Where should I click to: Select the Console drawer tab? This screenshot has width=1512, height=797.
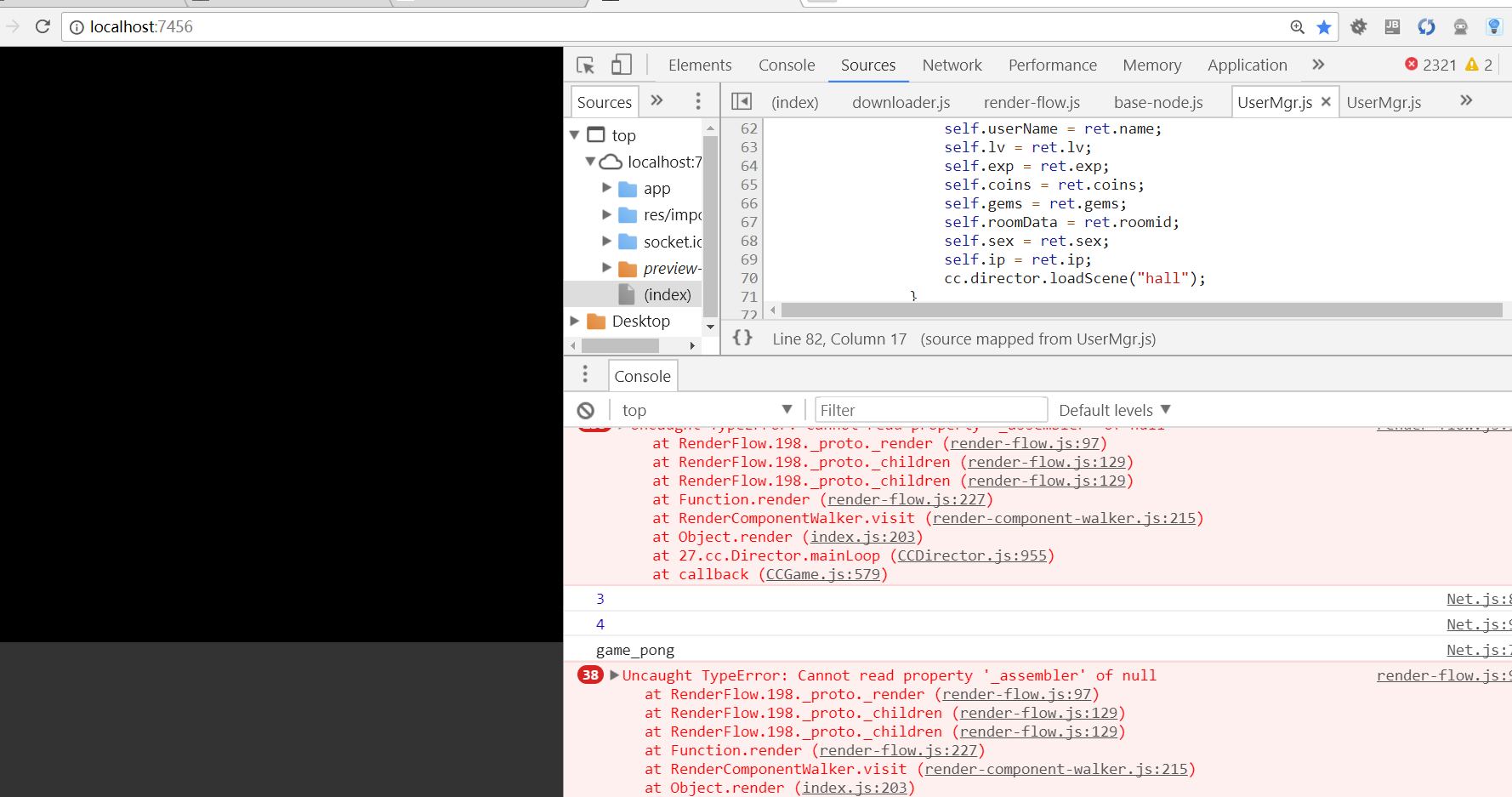pyautogui.click(x=642, y=376)
